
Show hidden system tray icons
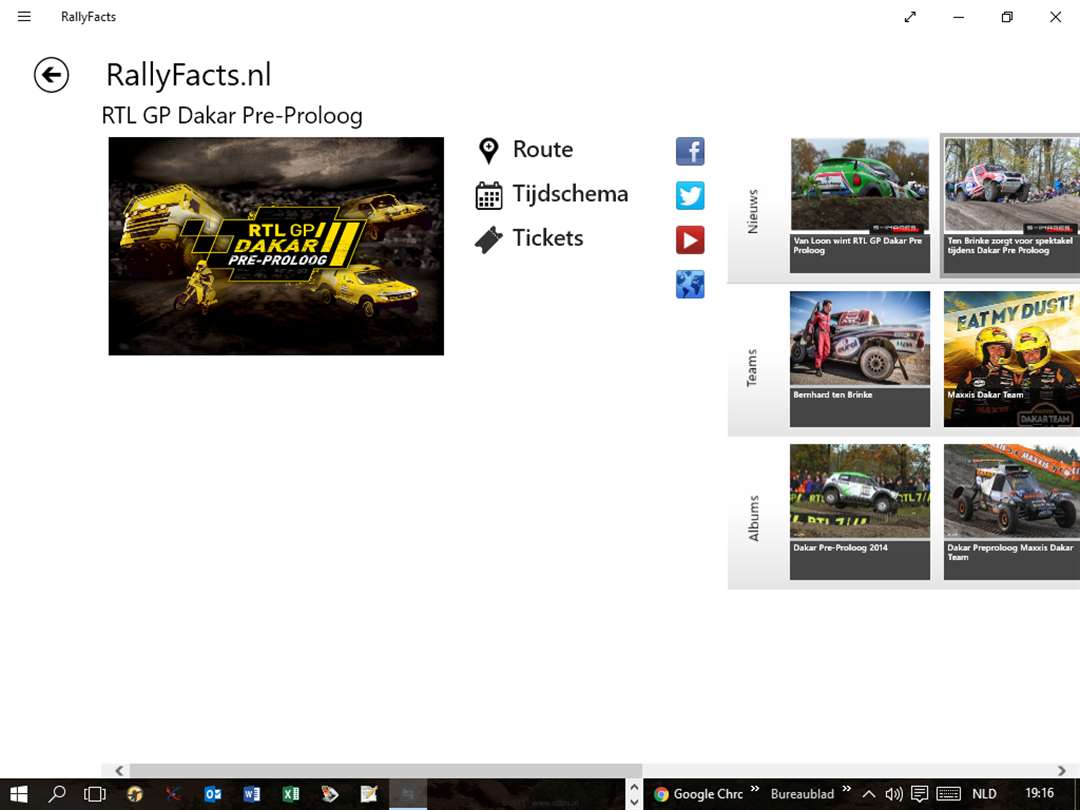click(869, 794)
